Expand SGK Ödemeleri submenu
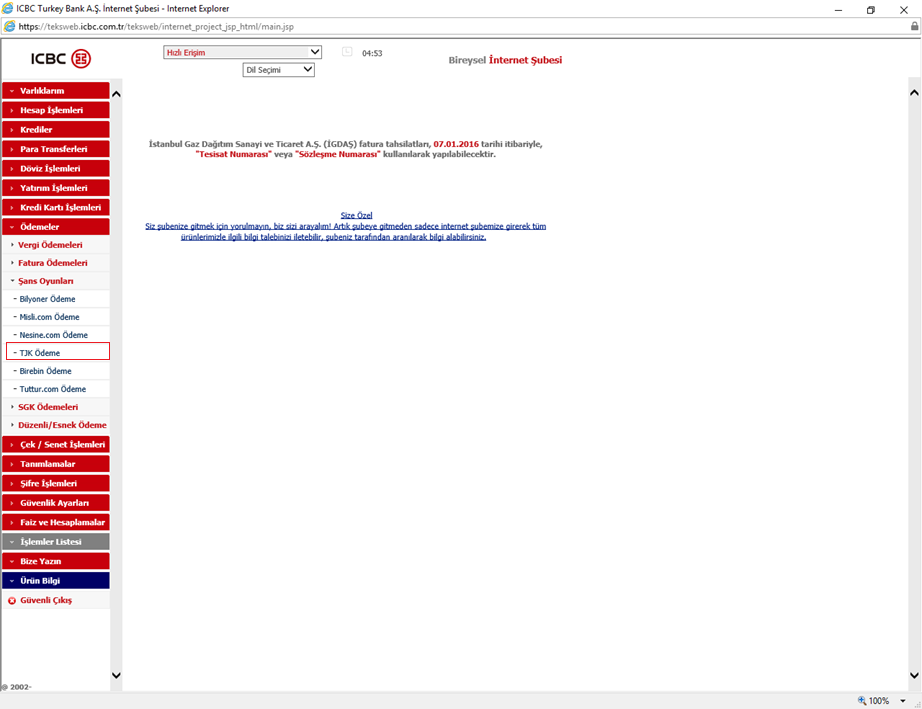Viewport: 922px width, 709px height. tap(58, 407)
